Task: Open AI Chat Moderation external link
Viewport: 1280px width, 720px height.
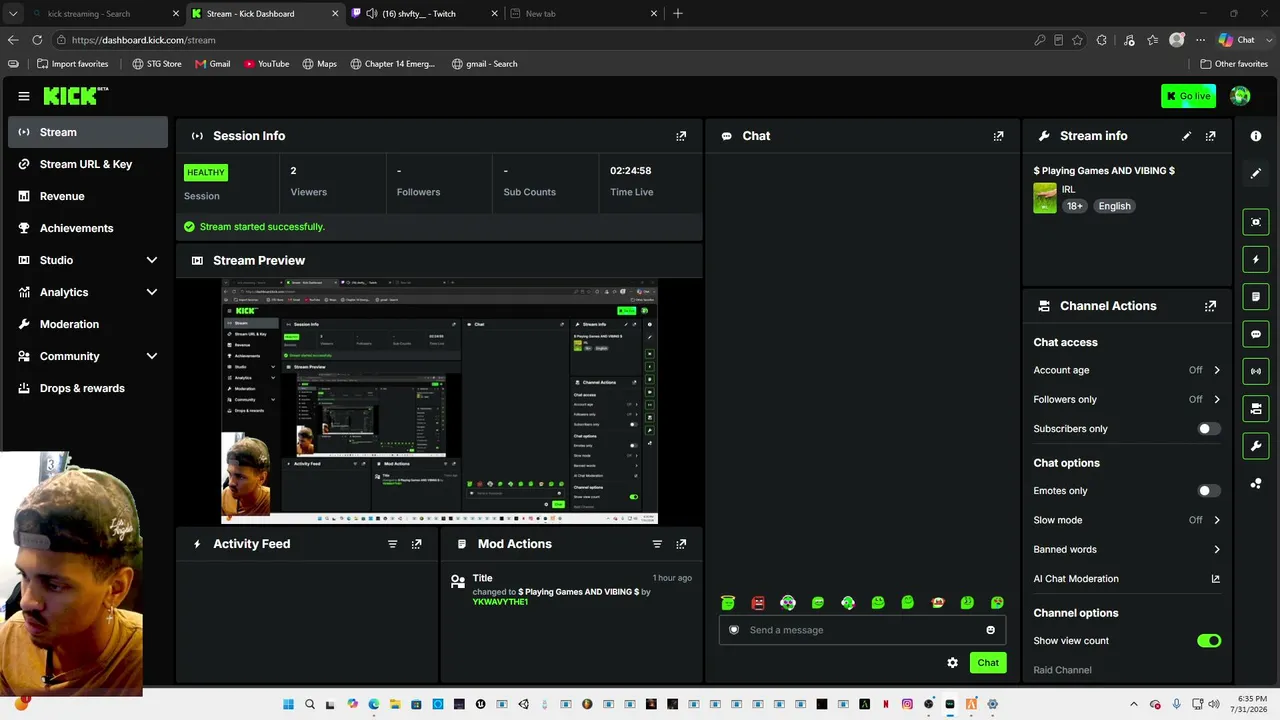Action: [1216, 579]
